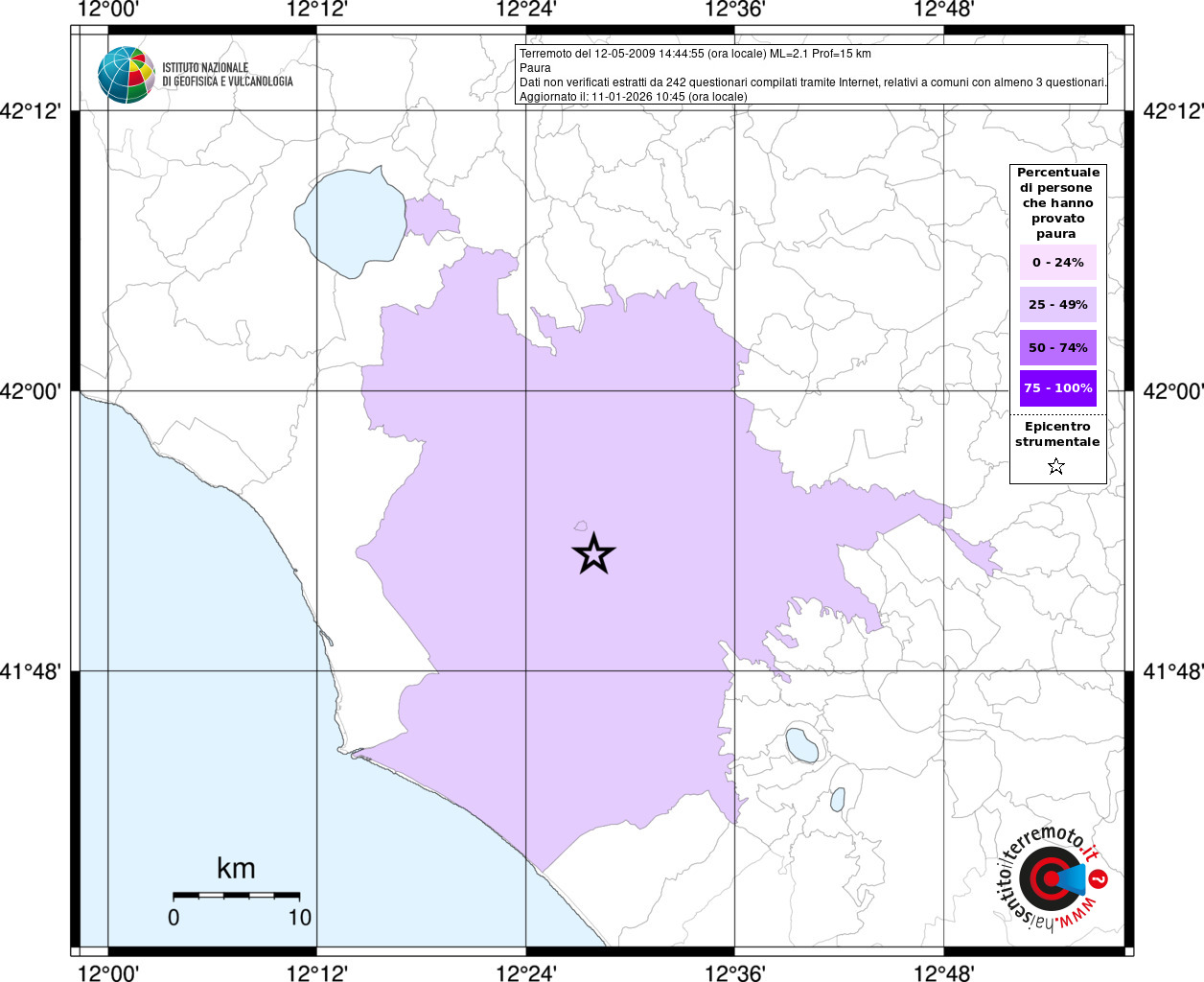Select the 0 - 24% legend swatch
Screen dimensions: 1204x982
[1058, 262]
